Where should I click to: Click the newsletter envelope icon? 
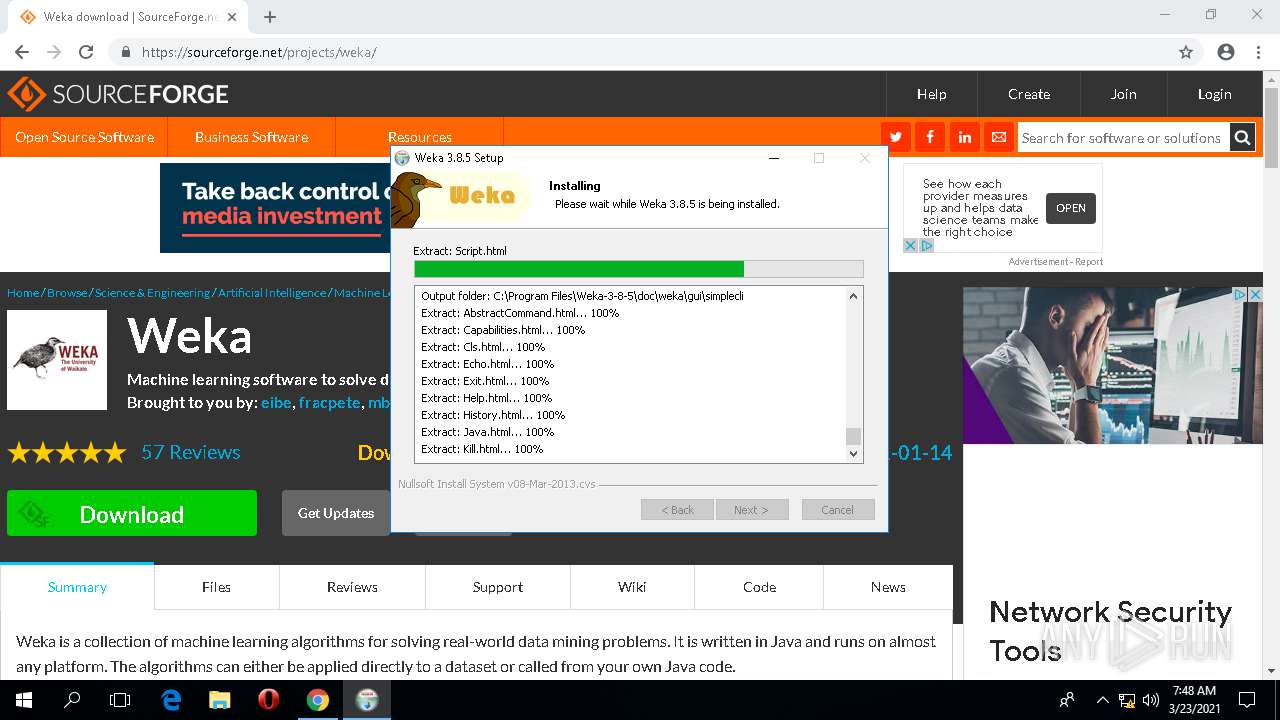coord(998,137)
